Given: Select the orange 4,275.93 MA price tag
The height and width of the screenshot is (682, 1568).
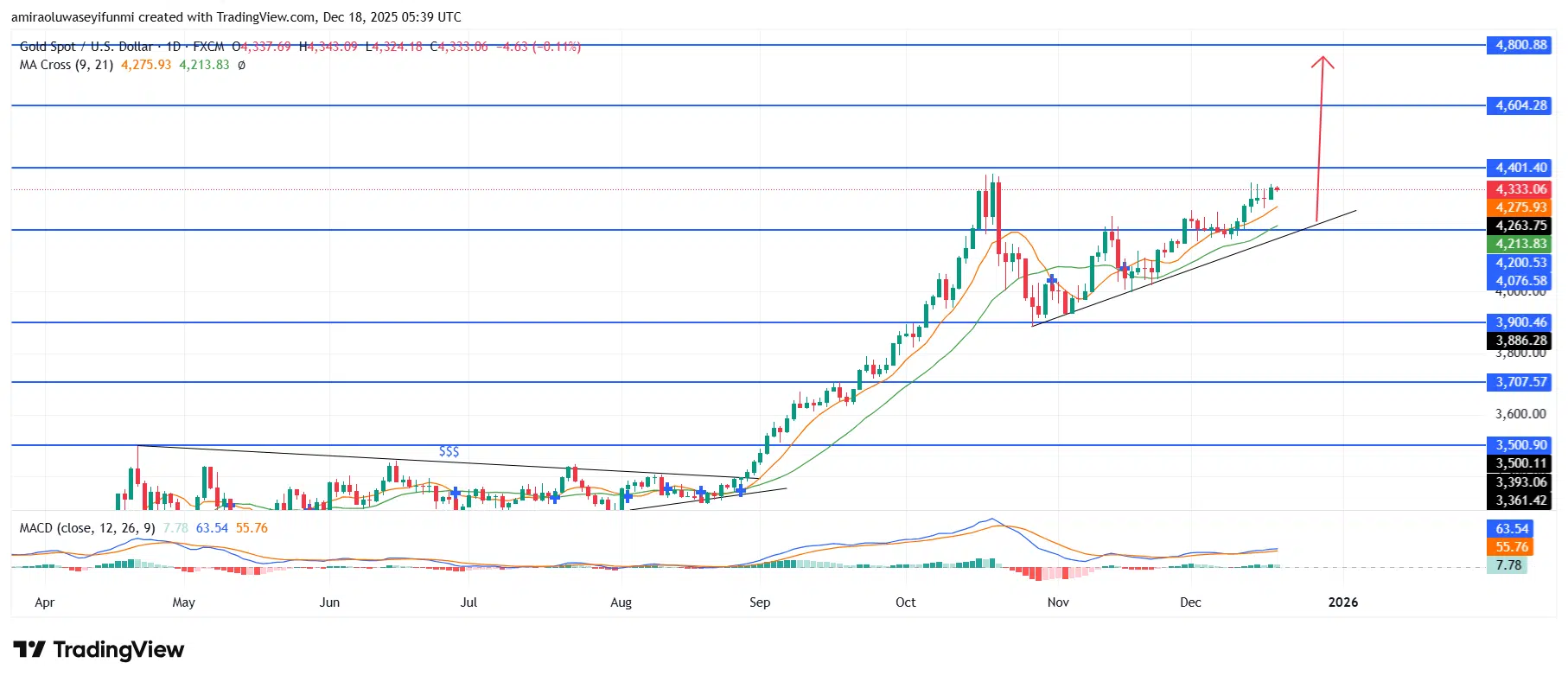Looking at the screenshot, I should [1520, 207].
